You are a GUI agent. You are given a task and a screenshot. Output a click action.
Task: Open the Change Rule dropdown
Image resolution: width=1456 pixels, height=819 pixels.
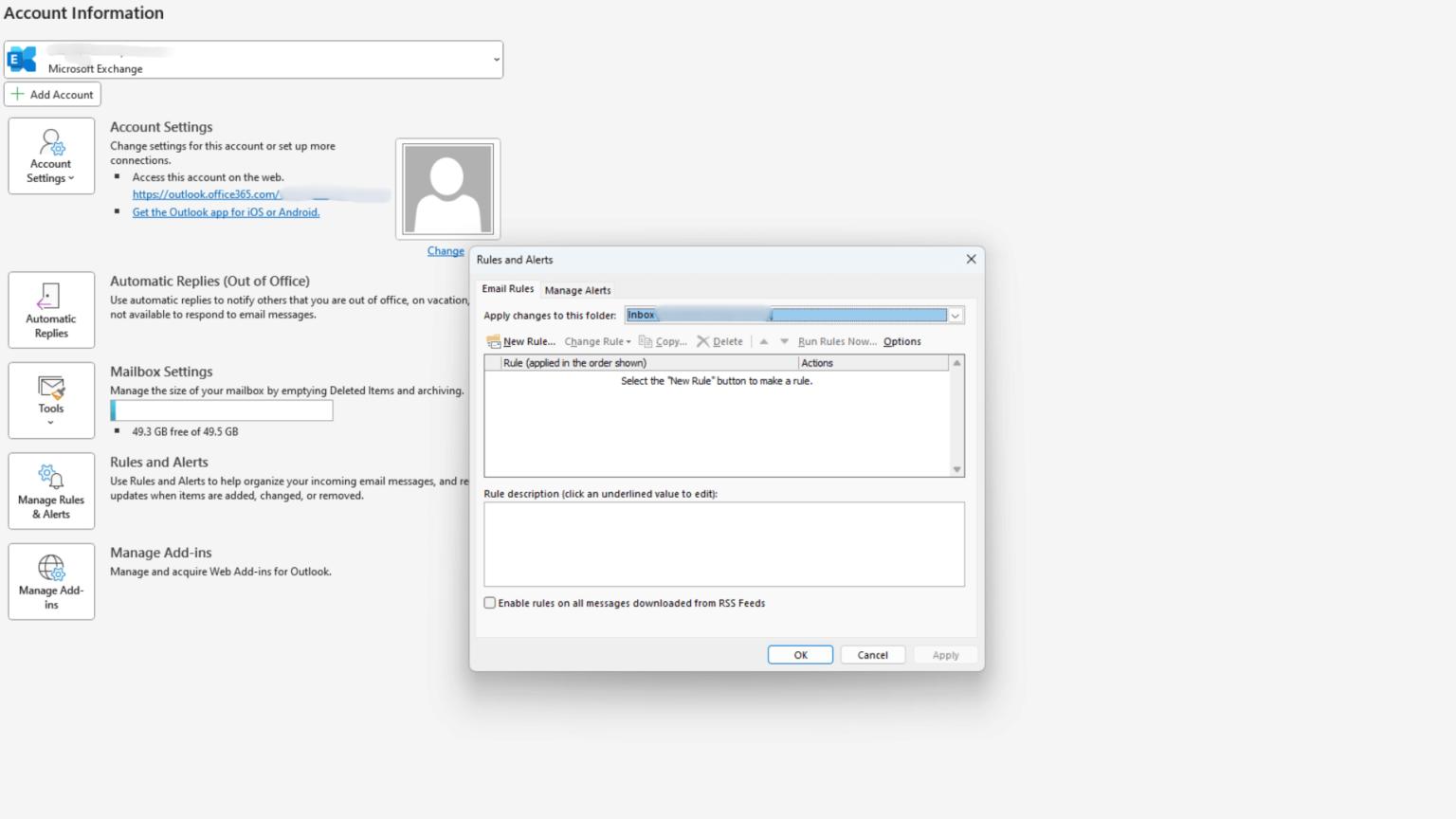[597, 341]
